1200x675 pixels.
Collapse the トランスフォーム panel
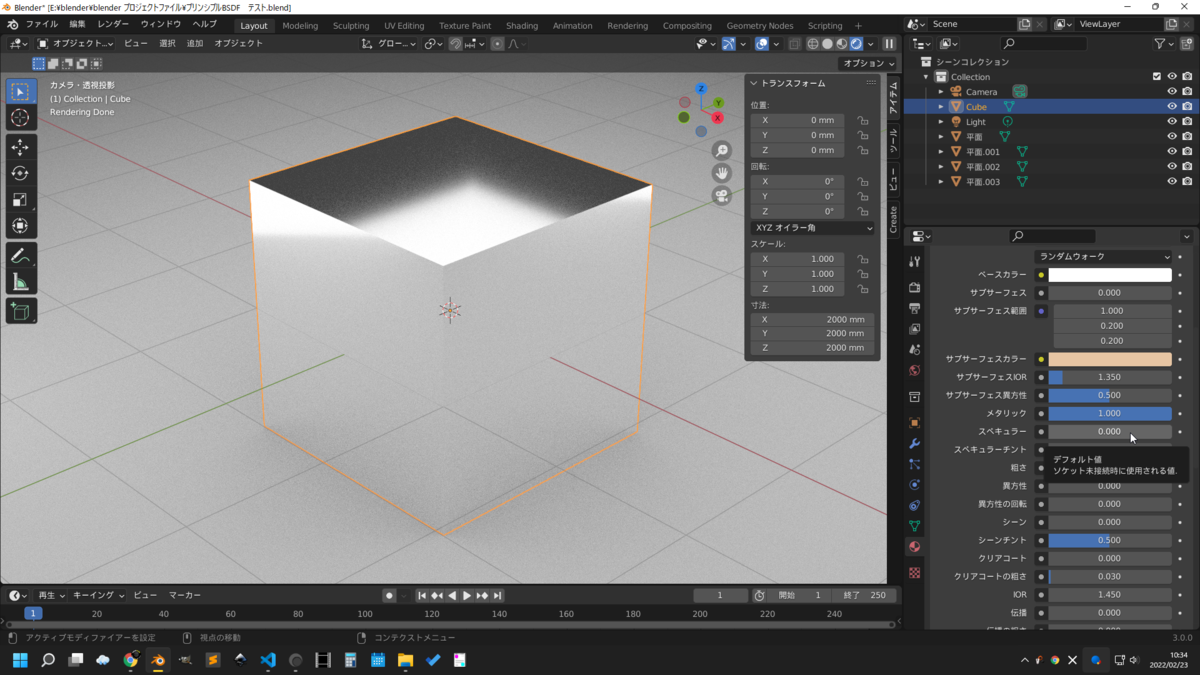[754, 83]
